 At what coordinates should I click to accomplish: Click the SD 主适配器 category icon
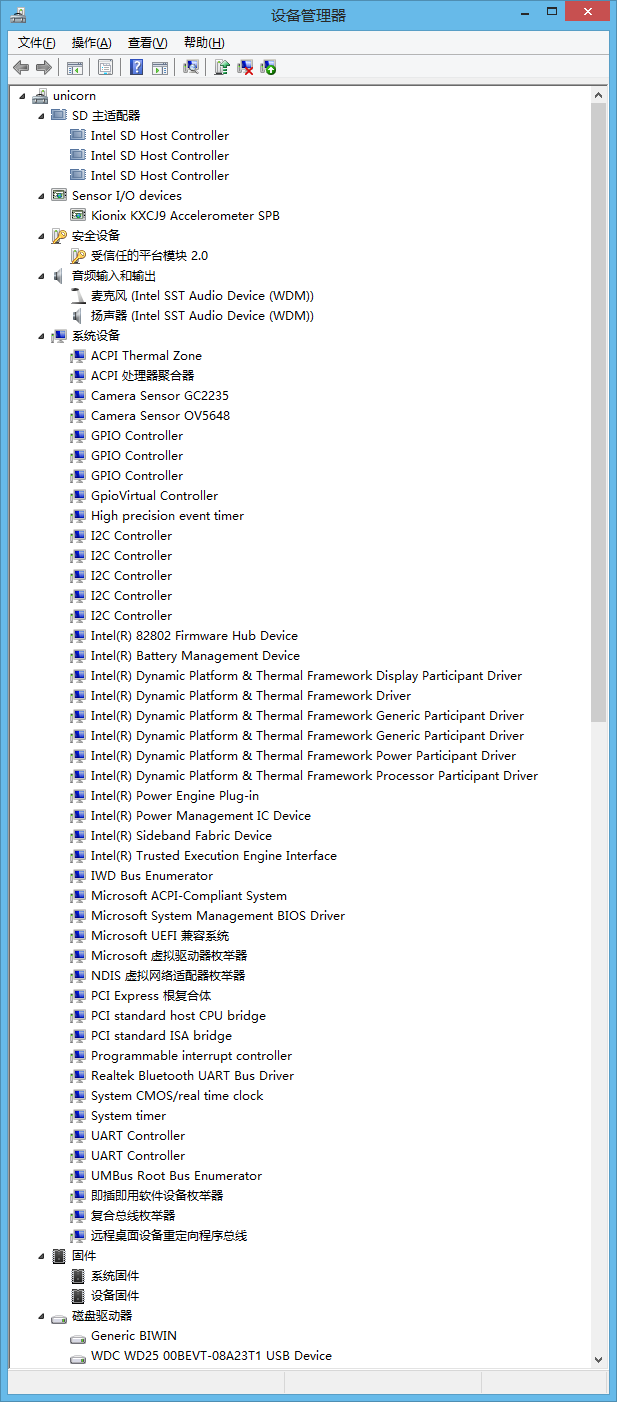pyautogui.click(x=59, y=116)
